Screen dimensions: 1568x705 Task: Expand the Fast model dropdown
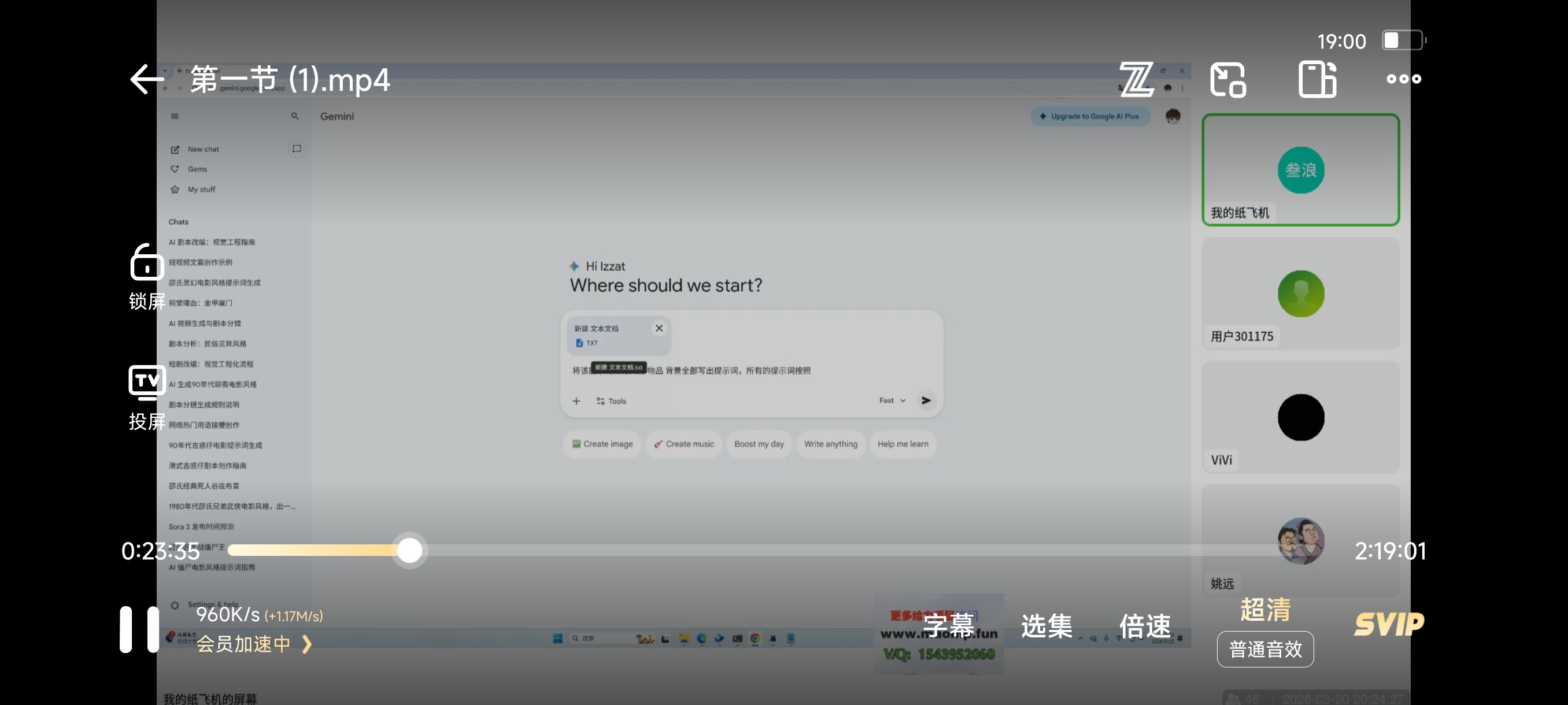pyautogui.click(x=892, y=400)
